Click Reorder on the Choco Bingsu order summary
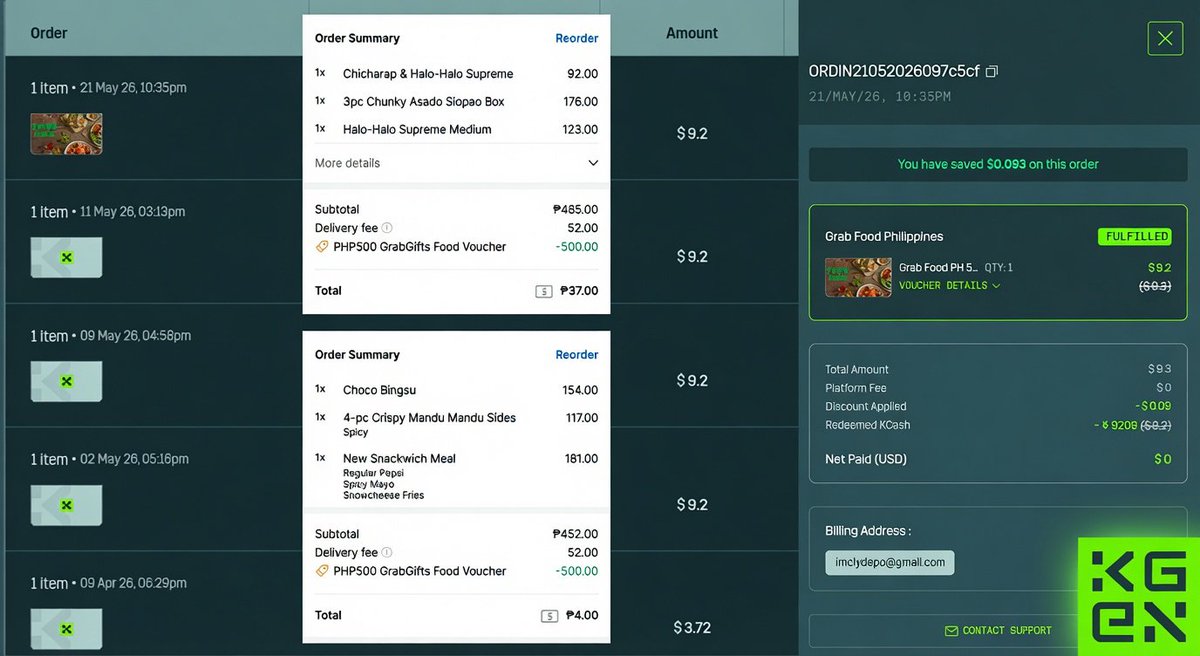The image size is (1200, 656). [x=577, y=355]
